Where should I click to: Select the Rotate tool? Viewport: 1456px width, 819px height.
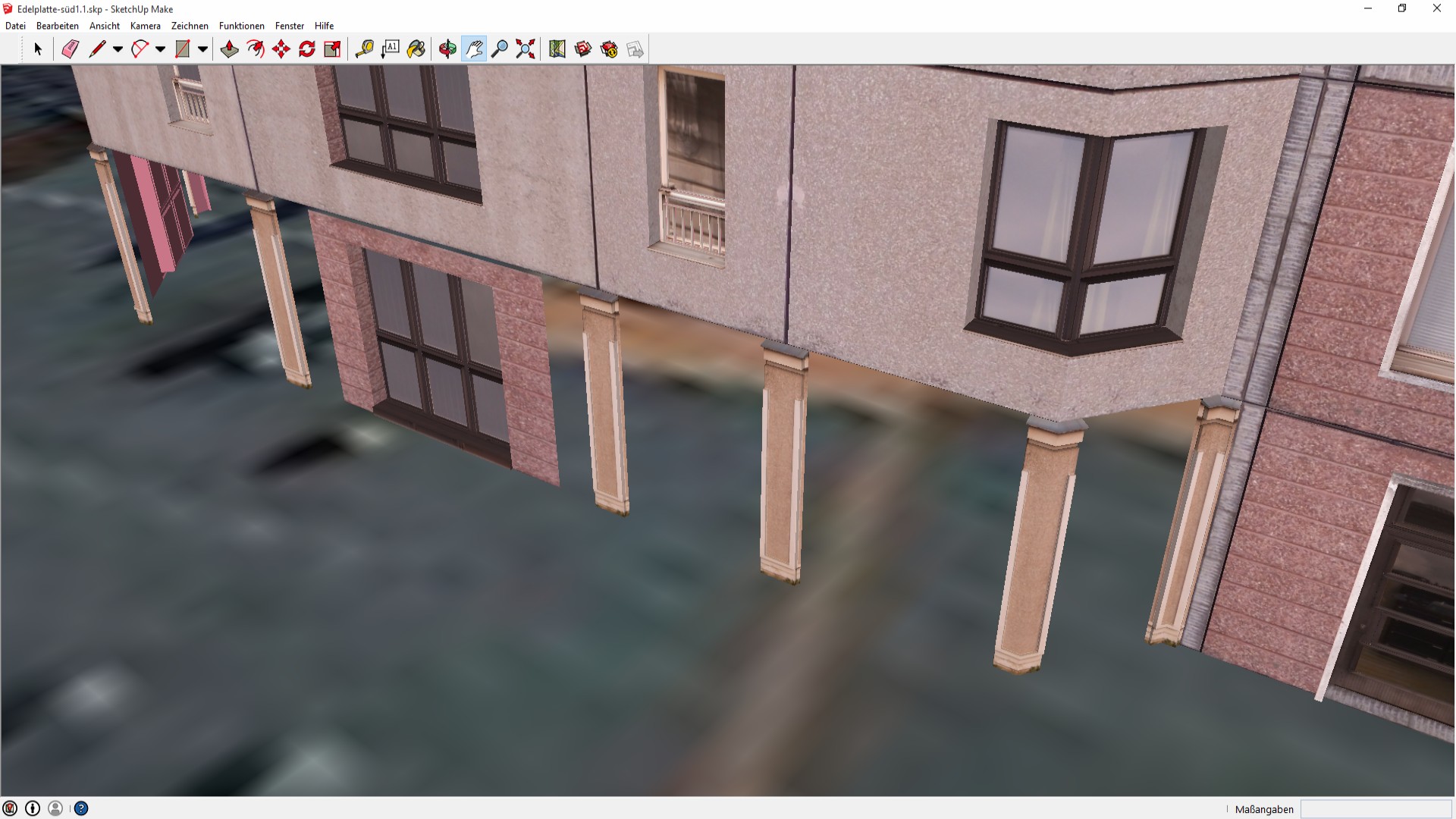click(x=306, y=49)
